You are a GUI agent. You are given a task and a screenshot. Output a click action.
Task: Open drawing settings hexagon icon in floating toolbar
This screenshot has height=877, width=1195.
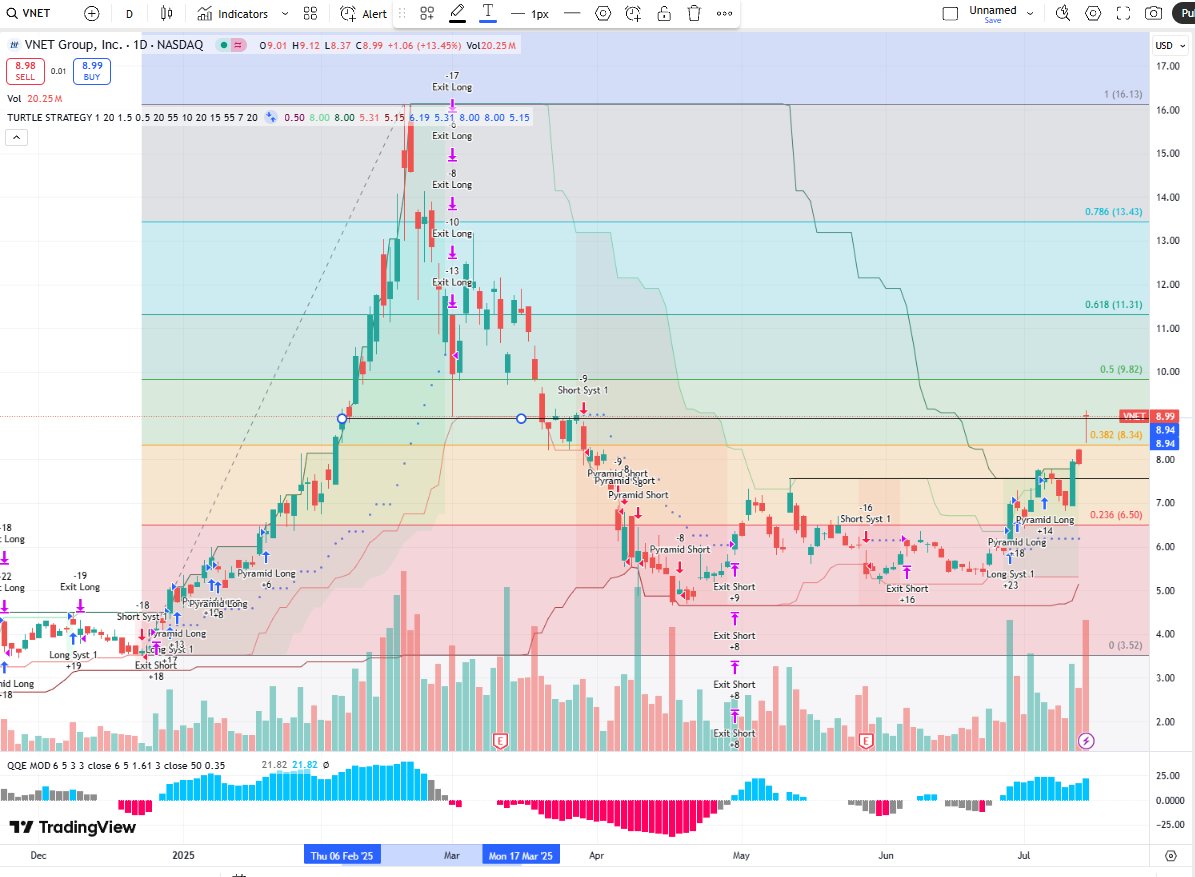tap(603, 14)
